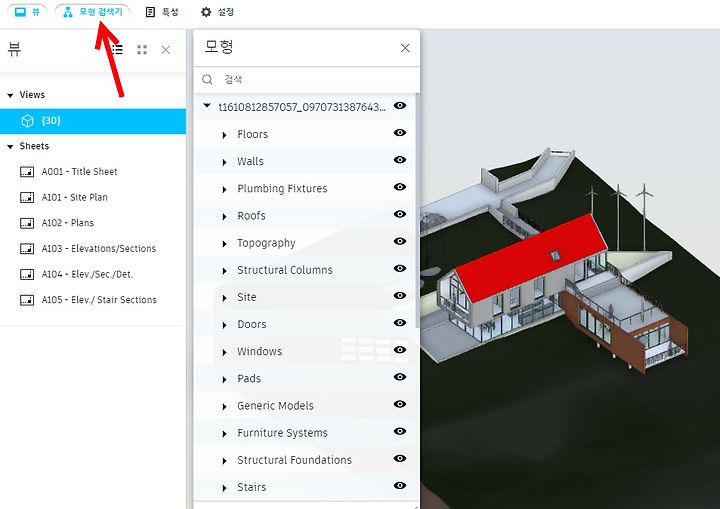Expand the Walls category

coord(224,162)
